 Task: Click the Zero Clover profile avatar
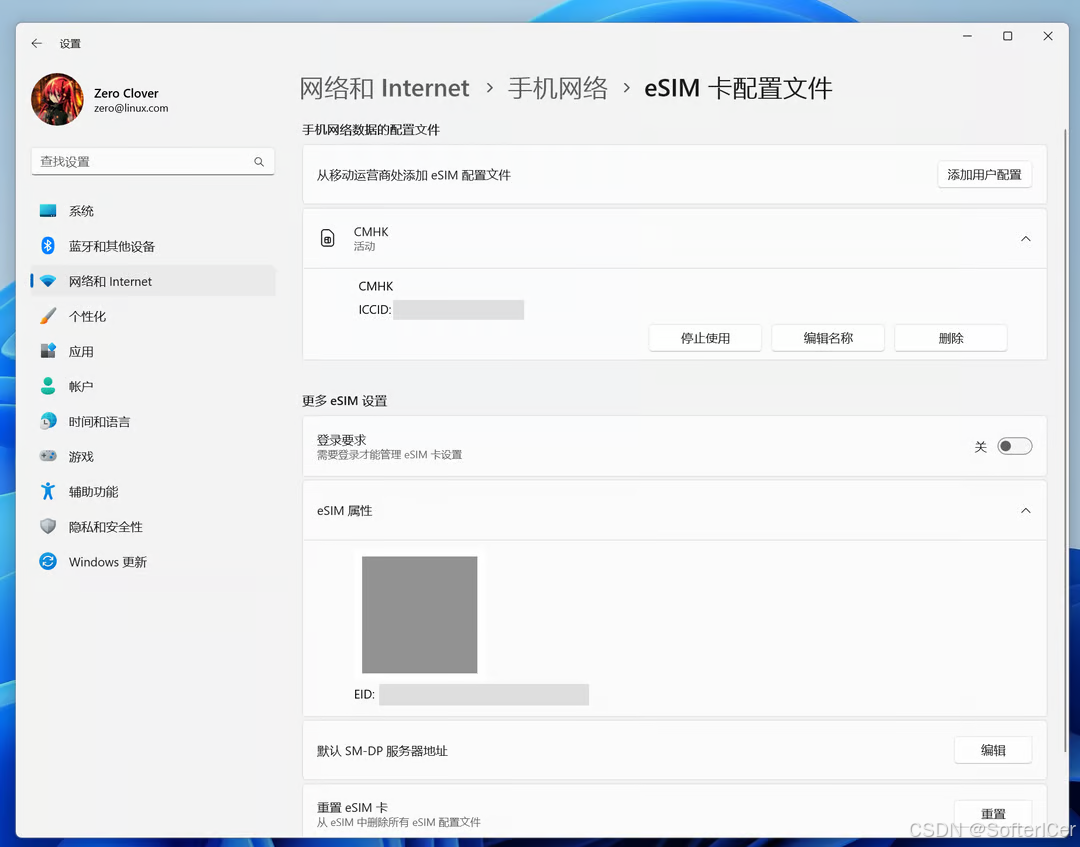pos(57,99)
